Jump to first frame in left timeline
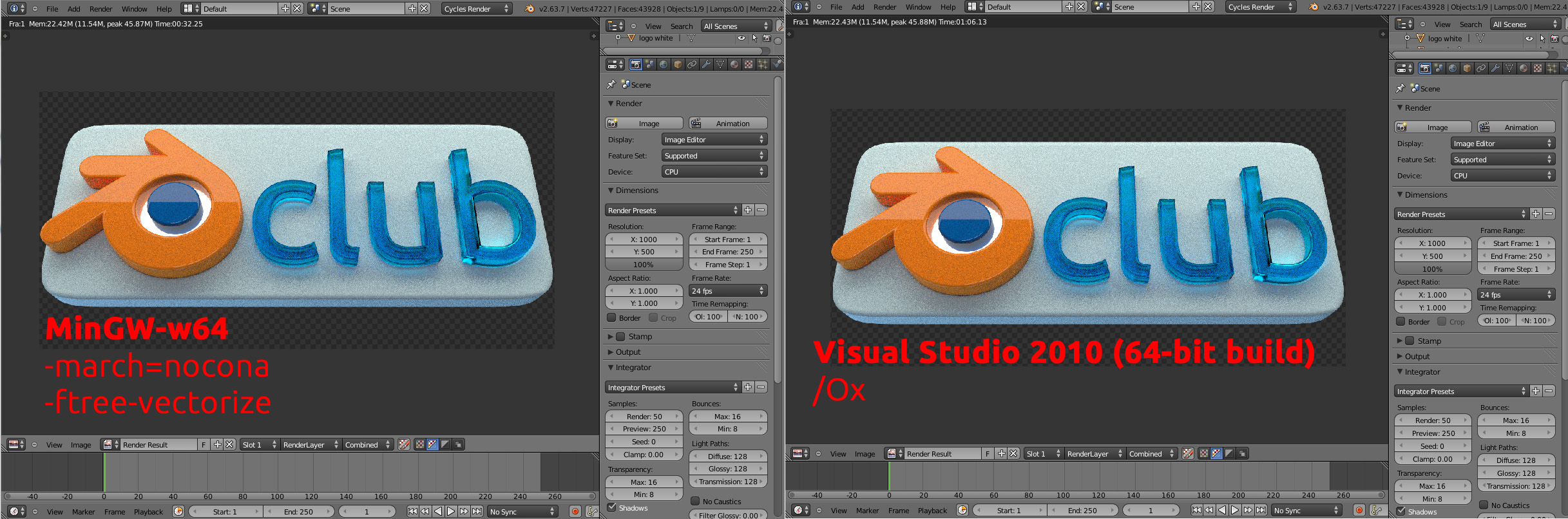Viewport: 1568px width, 519px height. click(413, 511)
